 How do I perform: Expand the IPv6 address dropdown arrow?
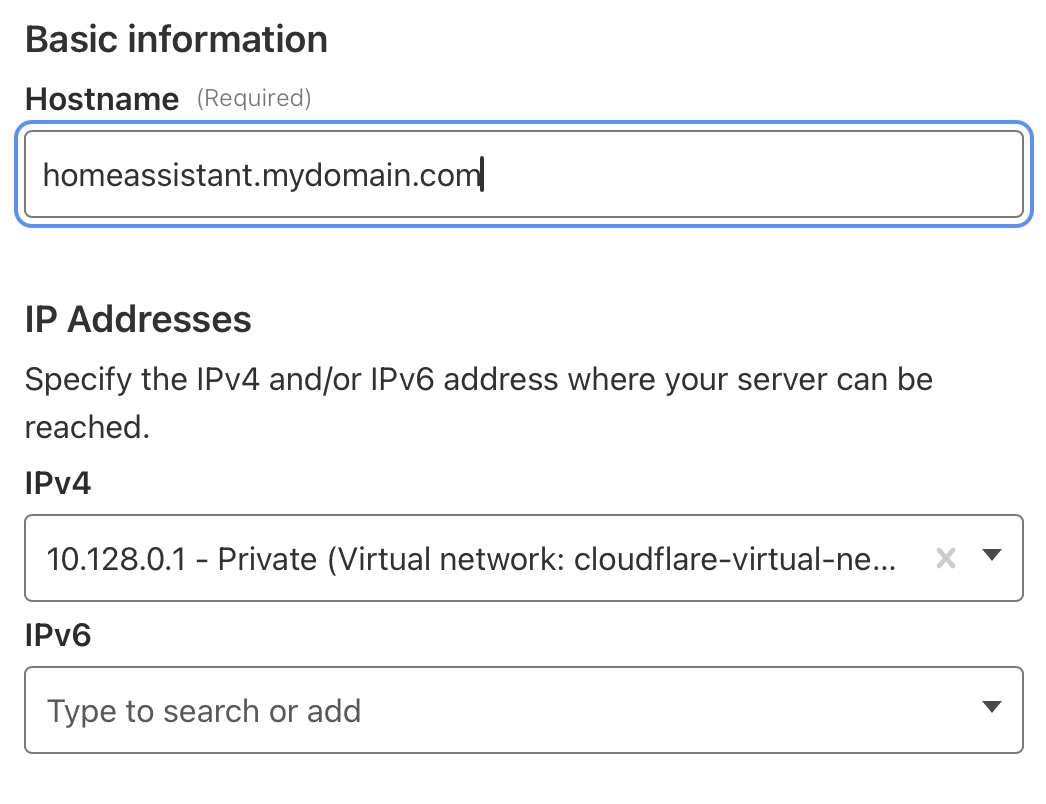[x=992, y=708]
